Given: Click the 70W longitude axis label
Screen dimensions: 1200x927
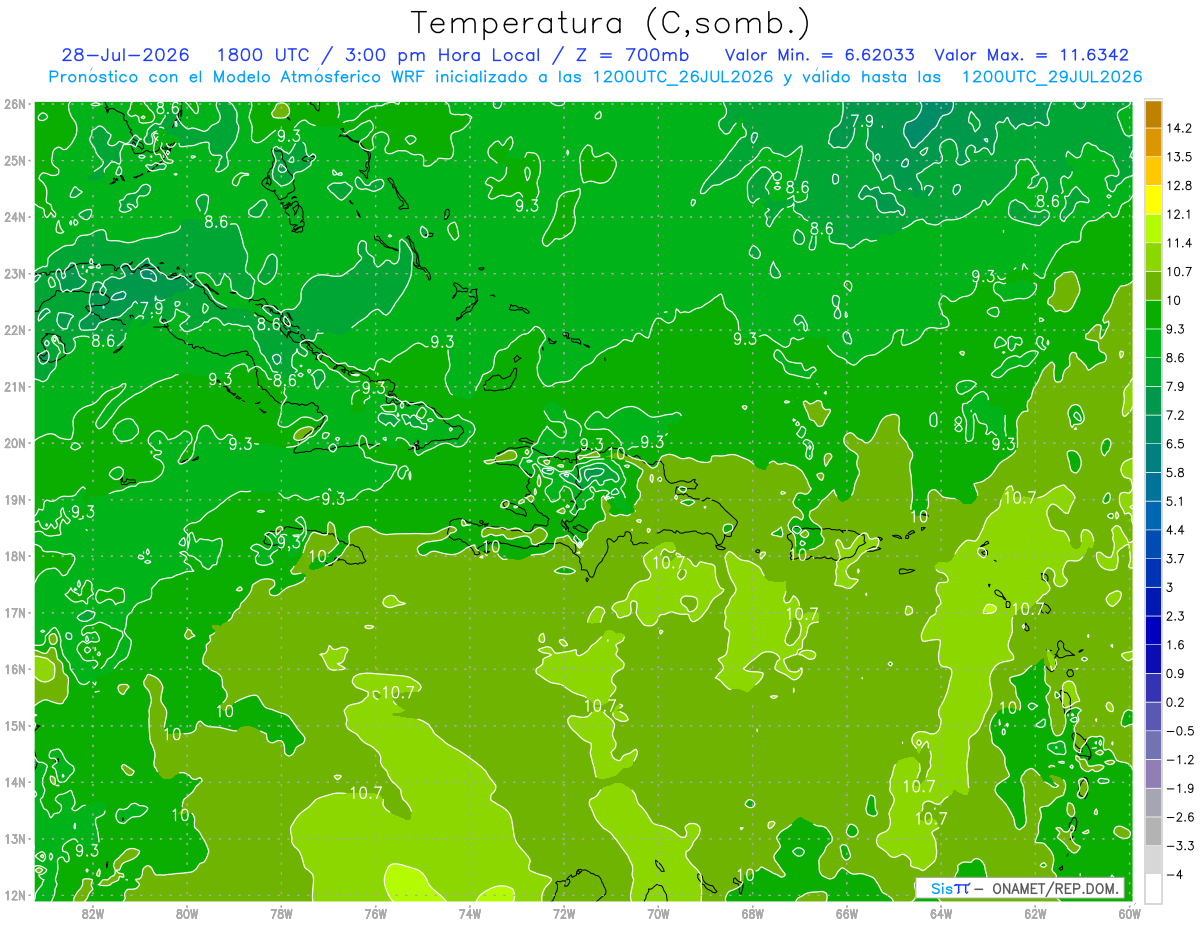Looking at the screenshot, I should point(658,913).
